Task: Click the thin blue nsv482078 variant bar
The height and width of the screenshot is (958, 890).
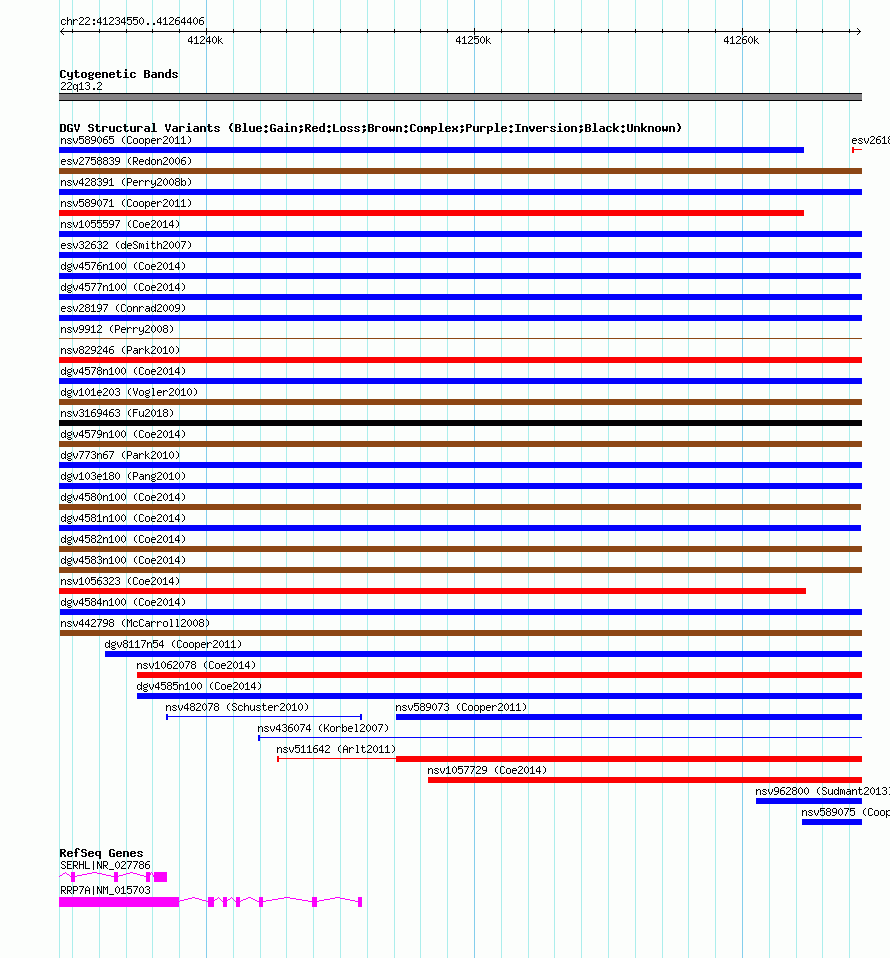Action: [x=264, y=717]
